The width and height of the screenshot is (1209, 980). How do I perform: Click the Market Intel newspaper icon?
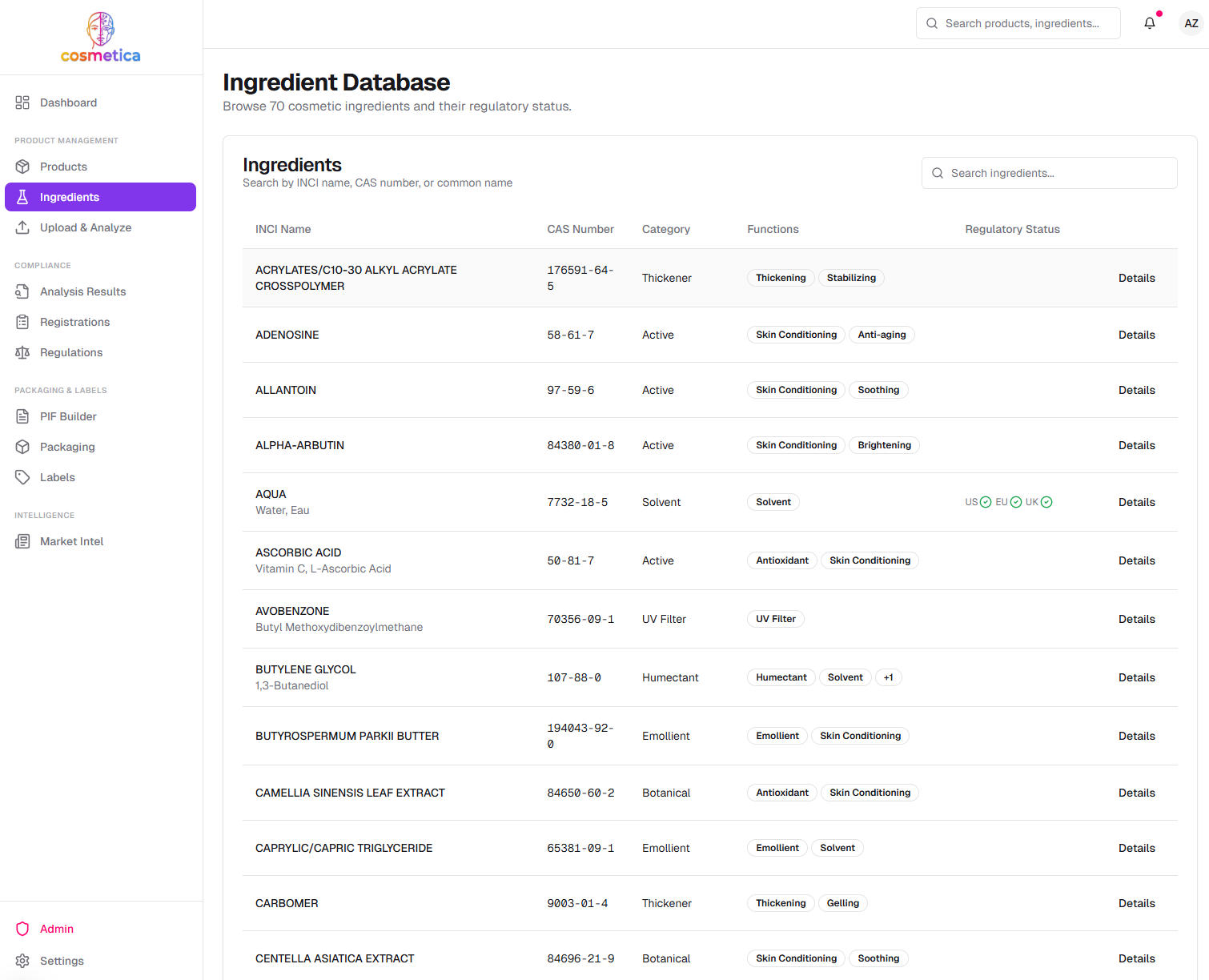pos(22,541)
